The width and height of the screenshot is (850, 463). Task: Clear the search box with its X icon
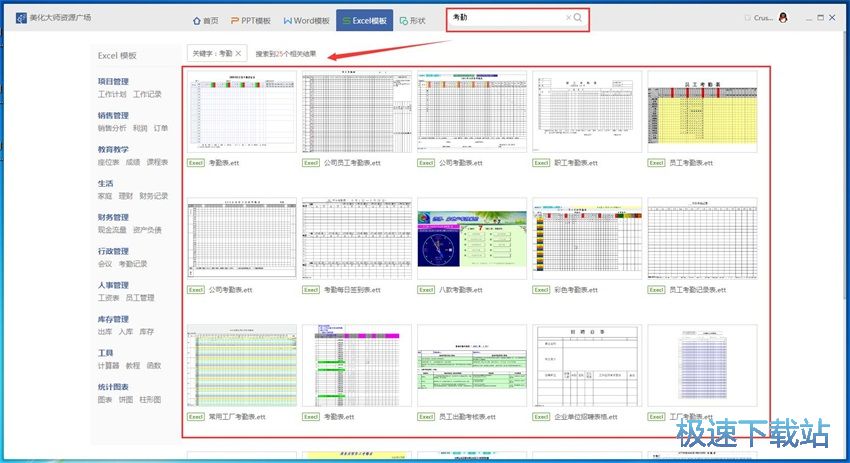point(568,17)
